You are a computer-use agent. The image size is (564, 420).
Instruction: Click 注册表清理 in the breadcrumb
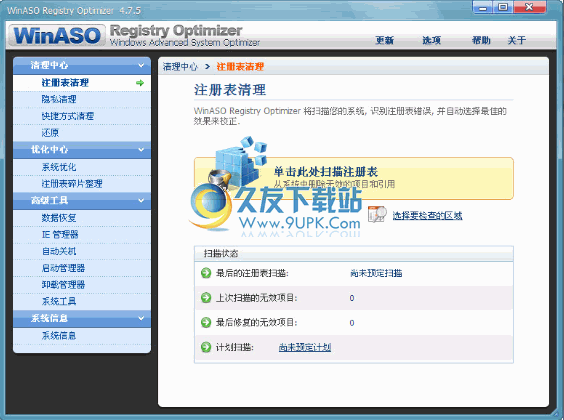[x=240, y=67]
